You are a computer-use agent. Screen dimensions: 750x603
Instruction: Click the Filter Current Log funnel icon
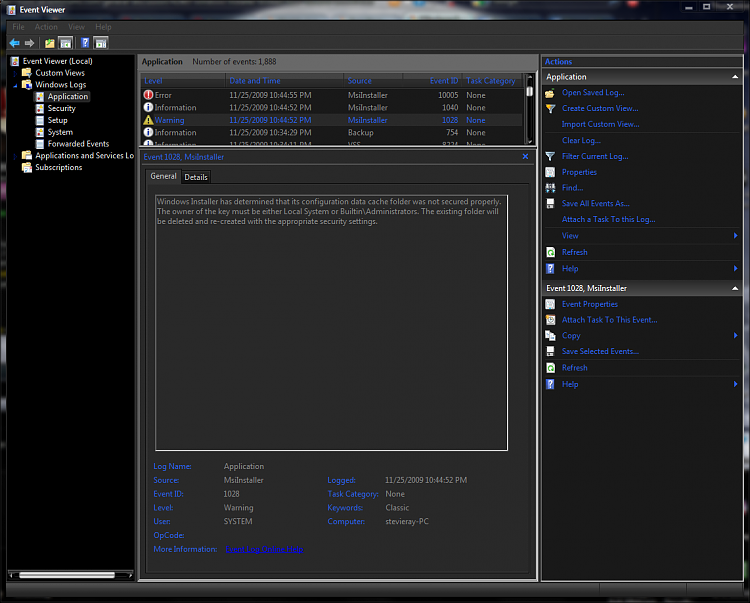[x=550, y=156]
